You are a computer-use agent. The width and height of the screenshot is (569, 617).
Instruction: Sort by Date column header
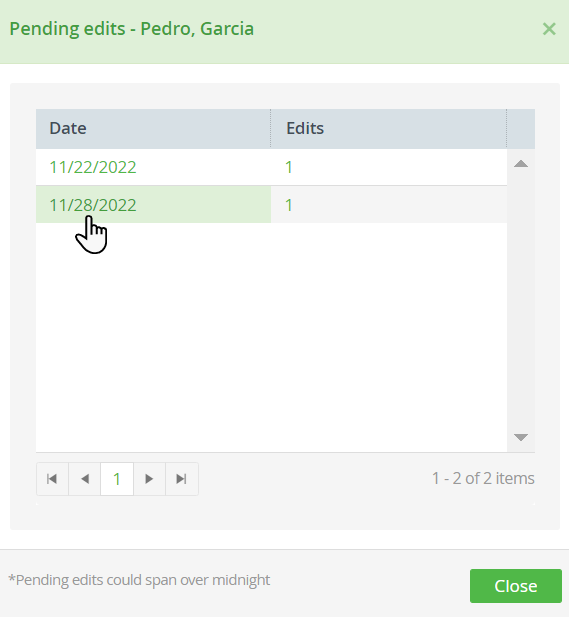coord(153,129)
